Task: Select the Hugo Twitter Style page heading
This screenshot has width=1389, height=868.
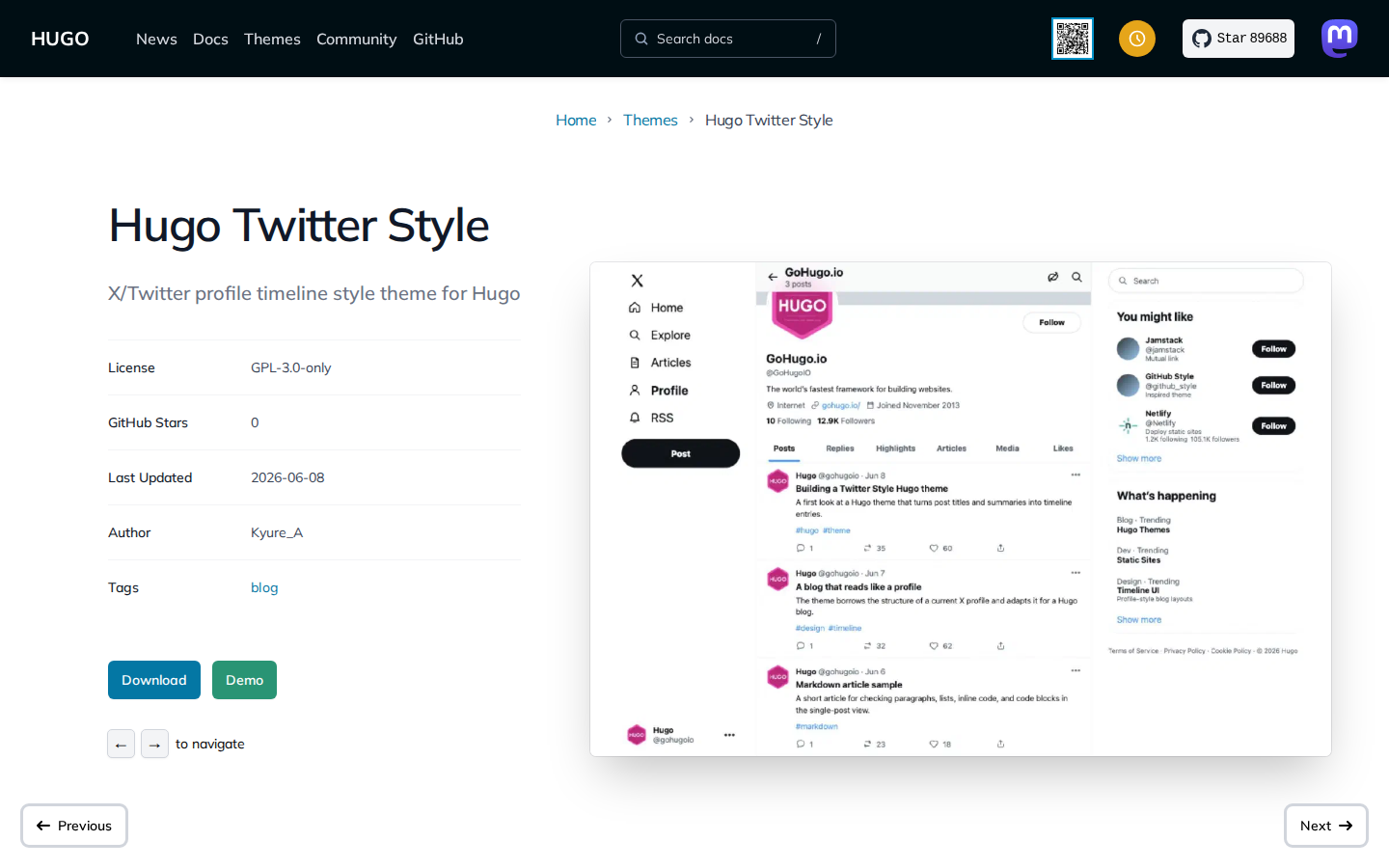Action: [299, 226]
